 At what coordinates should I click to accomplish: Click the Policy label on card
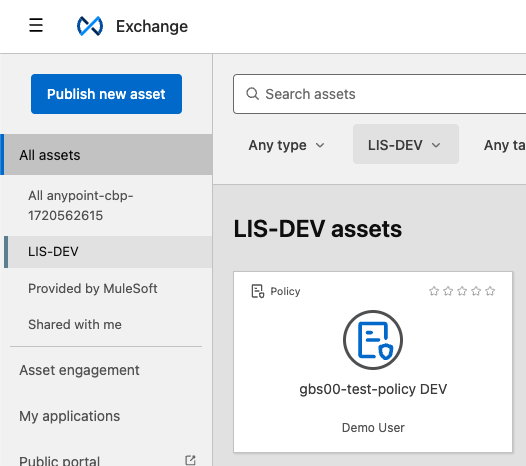[285, 291]
